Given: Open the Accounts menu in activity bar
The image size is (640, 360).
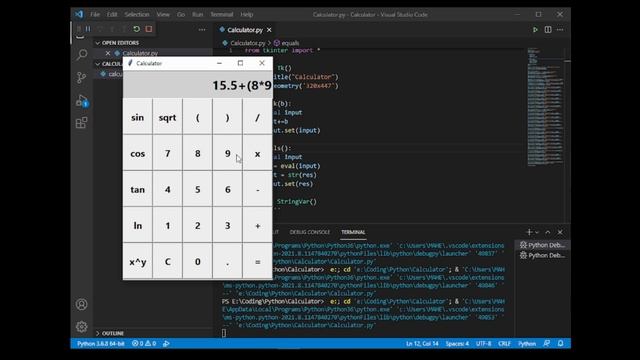Looking at the screenshot, I should click(x=82, y=304).
